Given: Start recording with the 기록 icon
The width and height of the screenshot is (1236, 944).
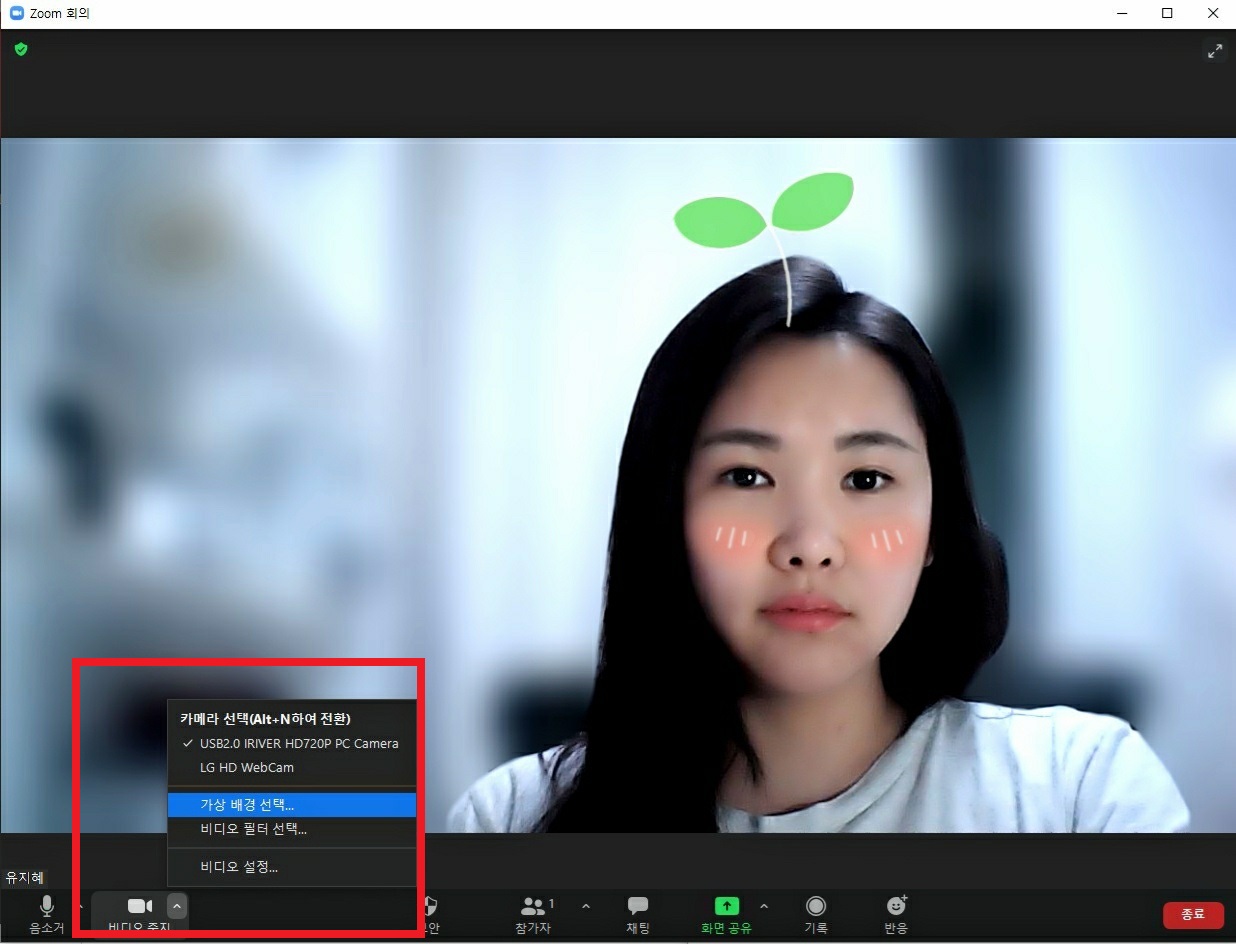Looking at the screenshot, I should [816, 907].
